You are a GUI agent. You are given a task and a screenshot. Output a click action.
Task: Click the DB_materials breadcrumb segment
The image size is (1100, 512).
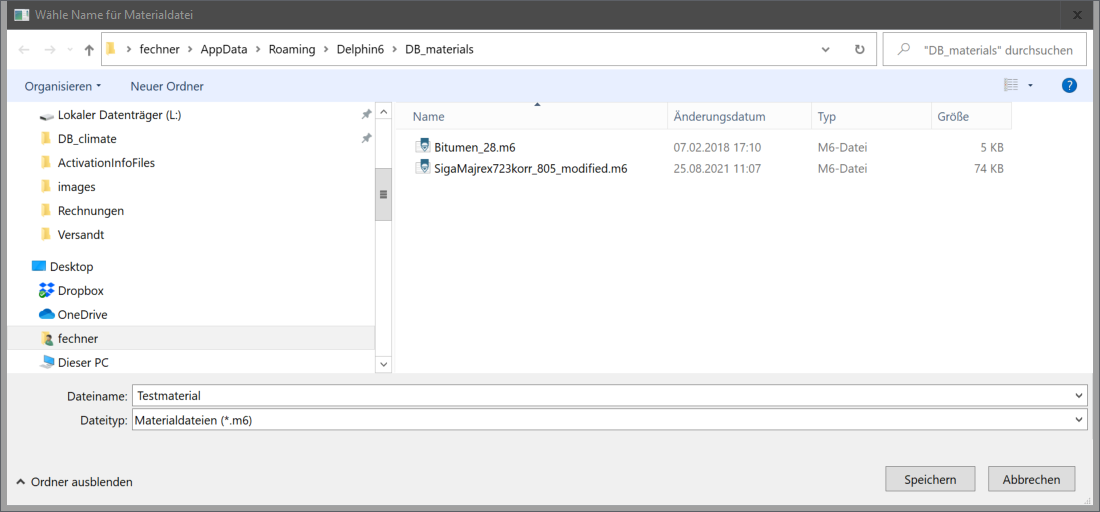pyautogui.click(x=439, y=50)
